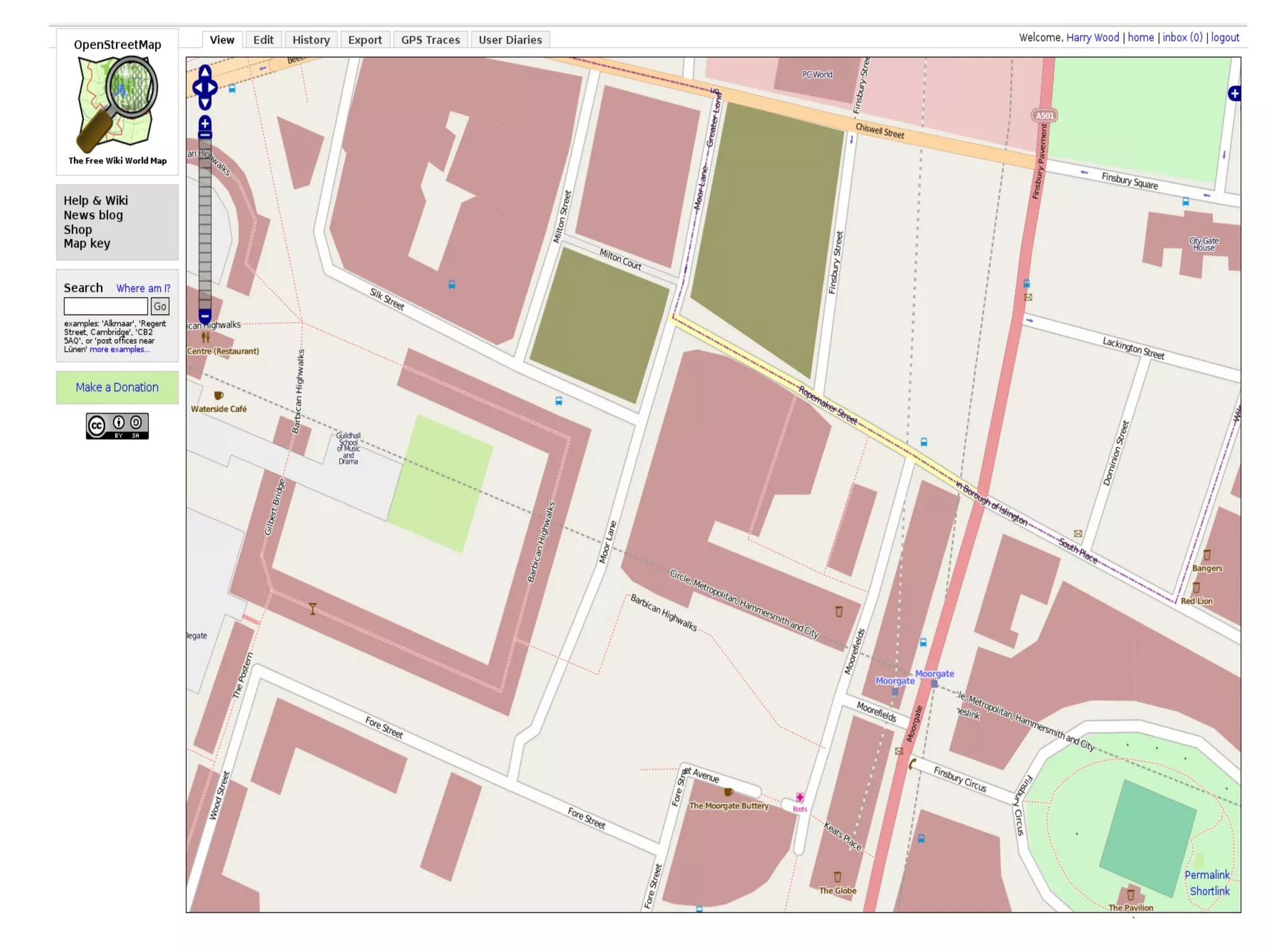The image size is (1270, 952).
Task: Open the Export tab
Action: (365, 40)
